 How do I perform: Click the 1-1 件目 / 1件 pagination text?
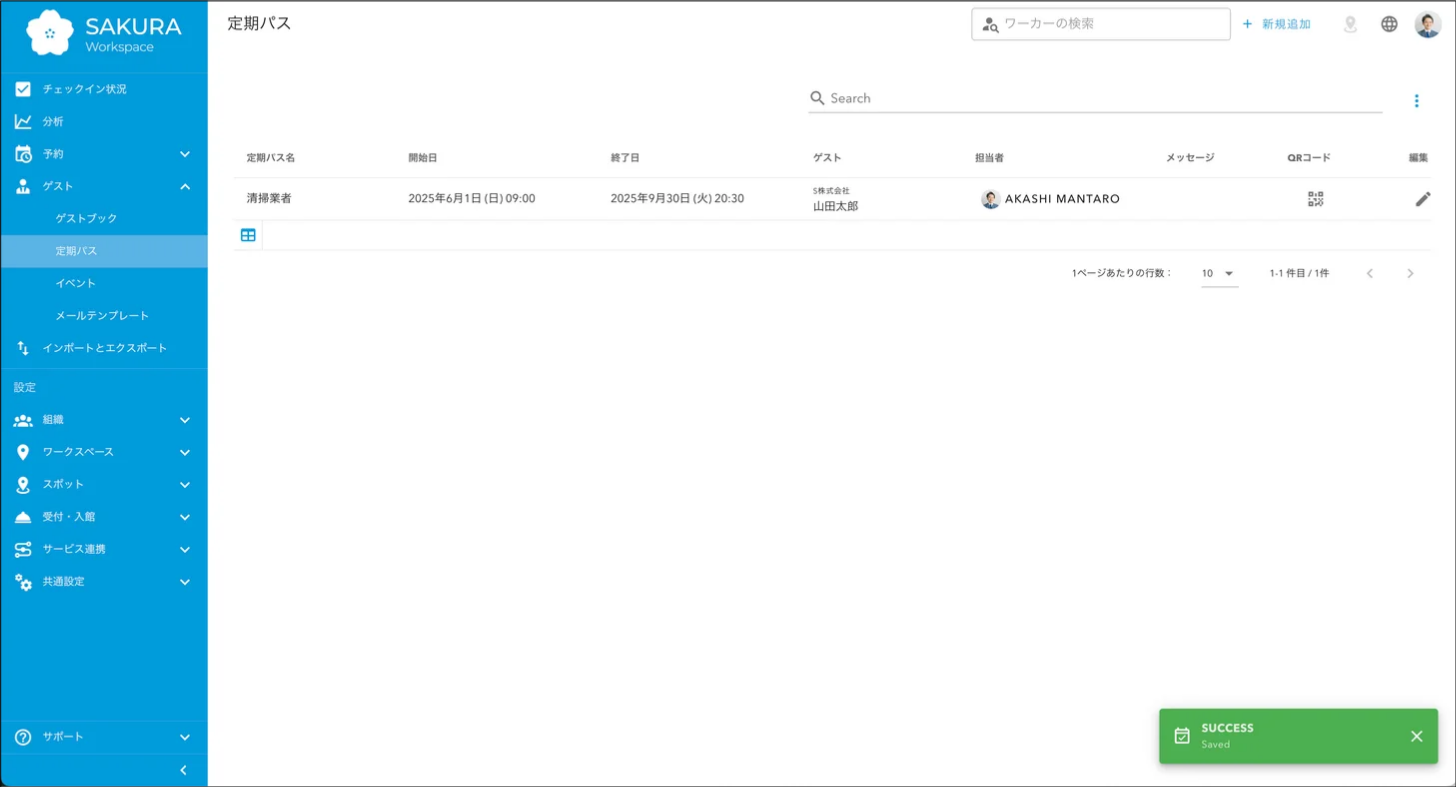pyautogui.click(x=1300, y=273)
